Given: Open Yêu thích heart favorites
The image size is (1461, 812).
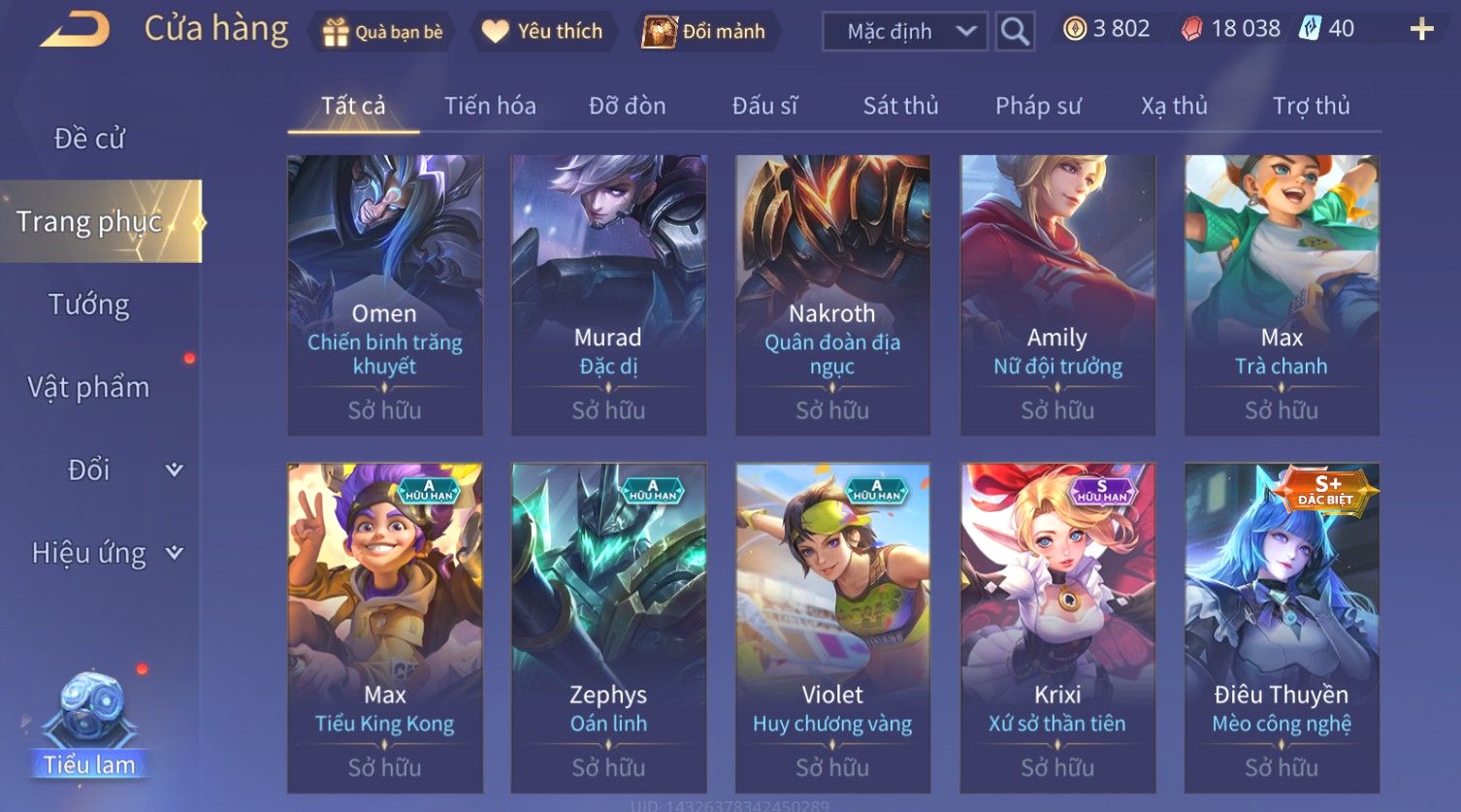Looking at the screenshot, I should (x=495, y=31).
